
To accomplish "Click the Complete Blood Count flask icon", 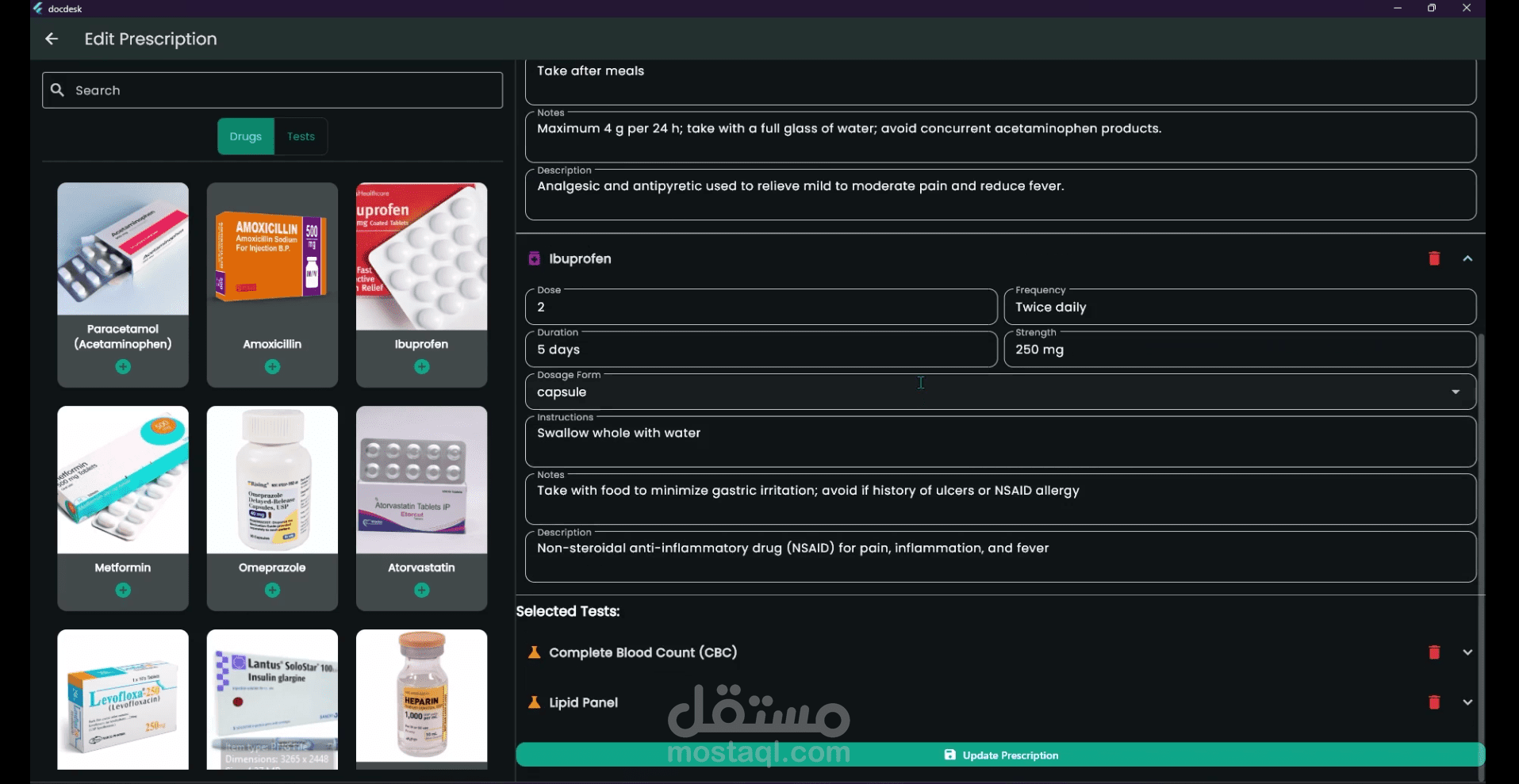I will pos(535,652).
